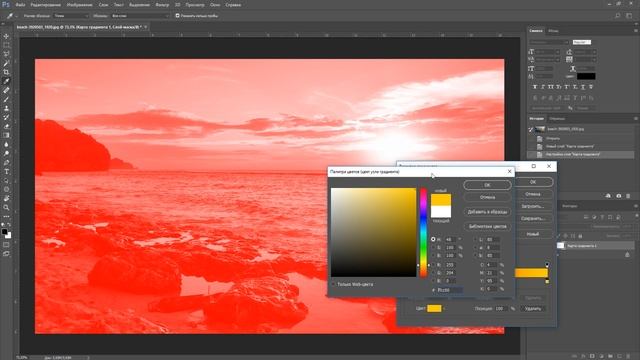Click OK in the color picker dialog
Screen dimensions: 640x360
pyautogui.click(x=487, y=185)
